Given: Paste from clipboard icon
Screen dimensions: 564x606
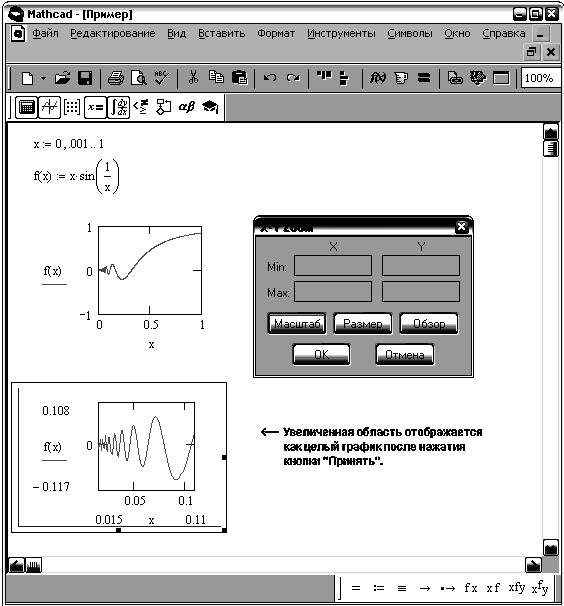Looking at the screenshot, I should click(x=240, y=78).
